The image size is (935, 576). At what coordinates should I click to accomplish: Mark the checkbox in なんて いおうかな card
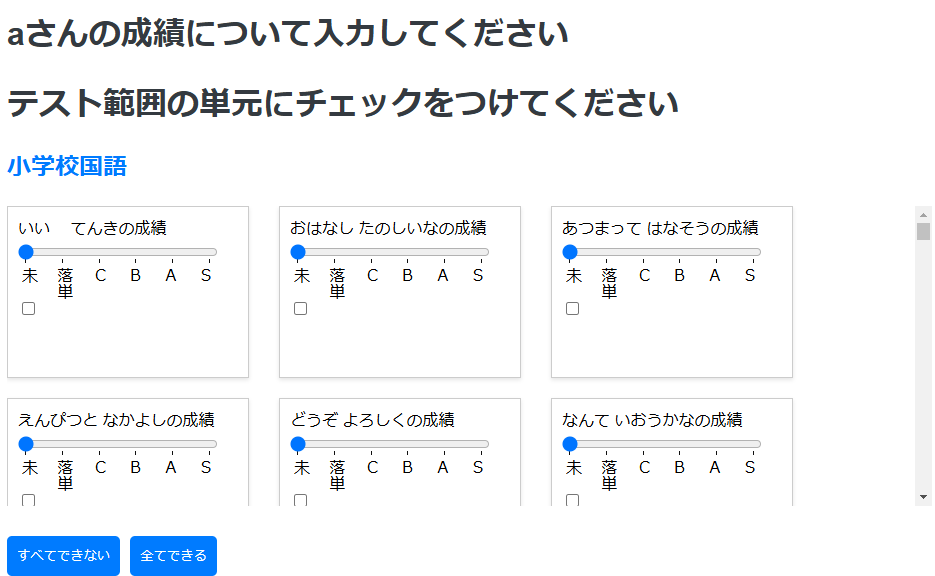[573, 500]
